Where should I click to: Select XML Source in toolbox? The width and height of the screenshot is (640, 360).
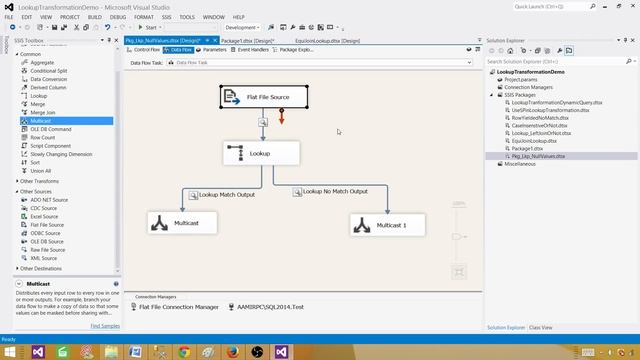(x=43, y=258)
